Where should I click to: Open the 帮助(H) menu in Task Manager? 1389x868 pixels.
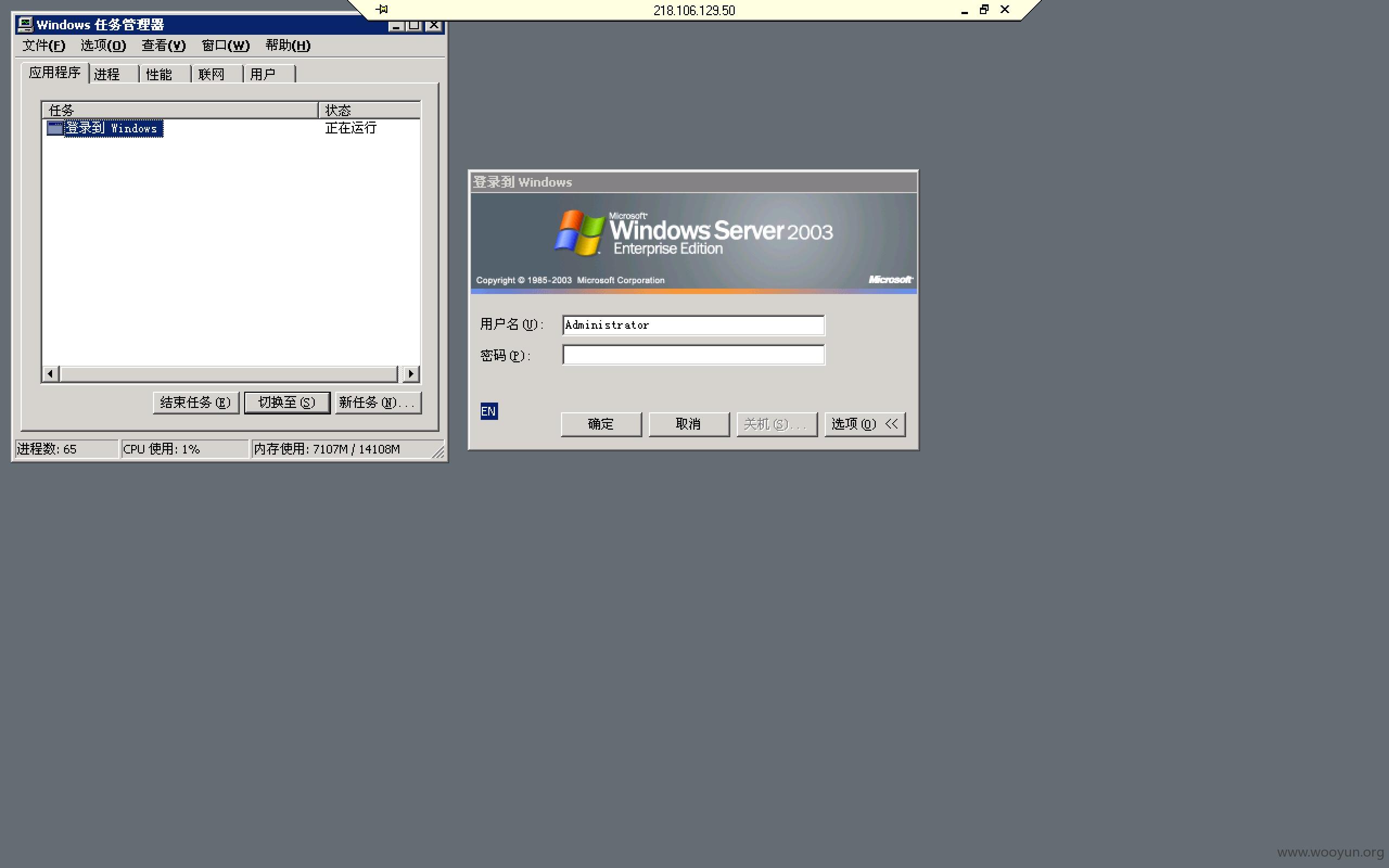288,46
